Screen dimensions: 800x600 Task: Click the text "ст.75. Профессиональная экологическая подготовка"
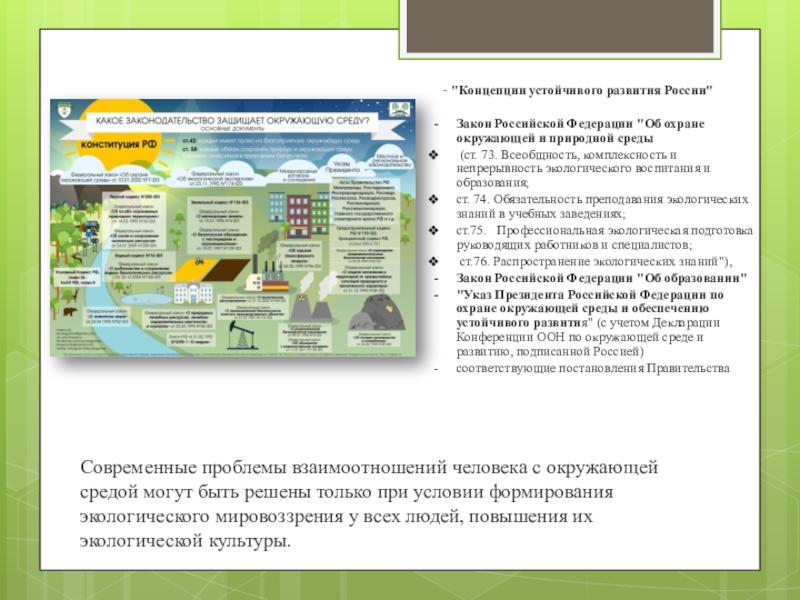(x=604, y=231)
